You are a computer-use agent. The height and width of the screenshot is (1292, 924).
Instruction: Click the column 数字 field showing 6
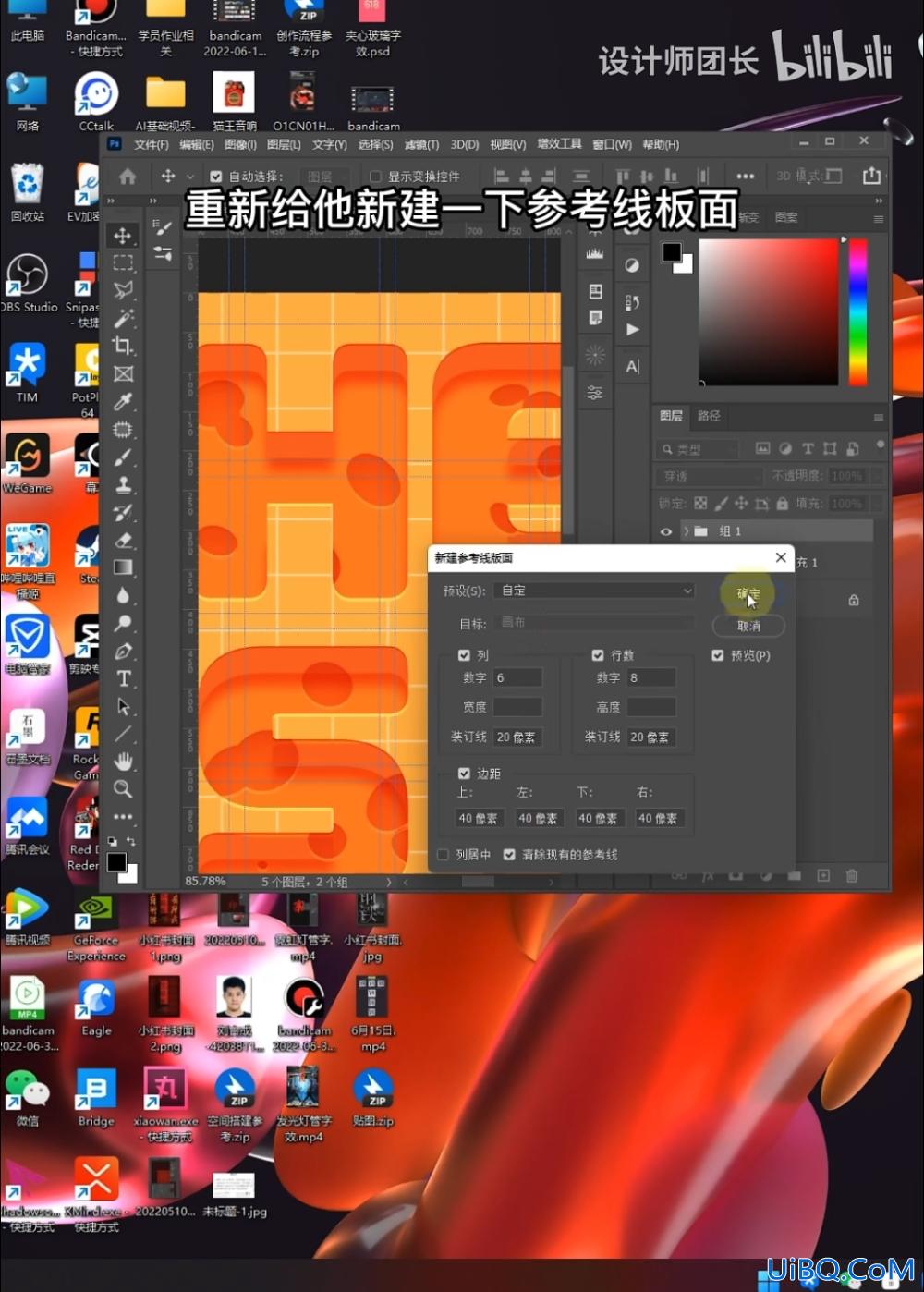pos(517,677)
